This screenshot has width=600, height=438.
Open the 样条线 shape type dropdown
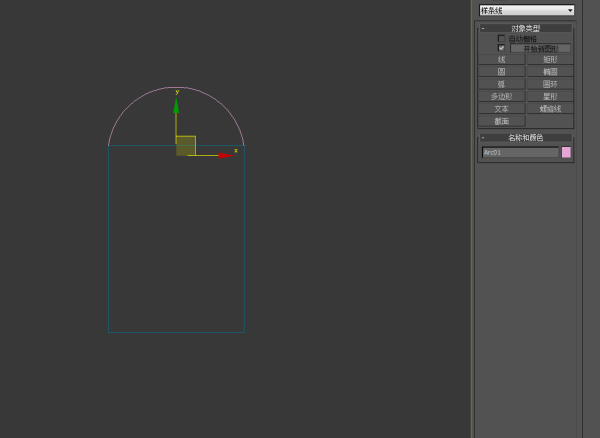point(527,10)
